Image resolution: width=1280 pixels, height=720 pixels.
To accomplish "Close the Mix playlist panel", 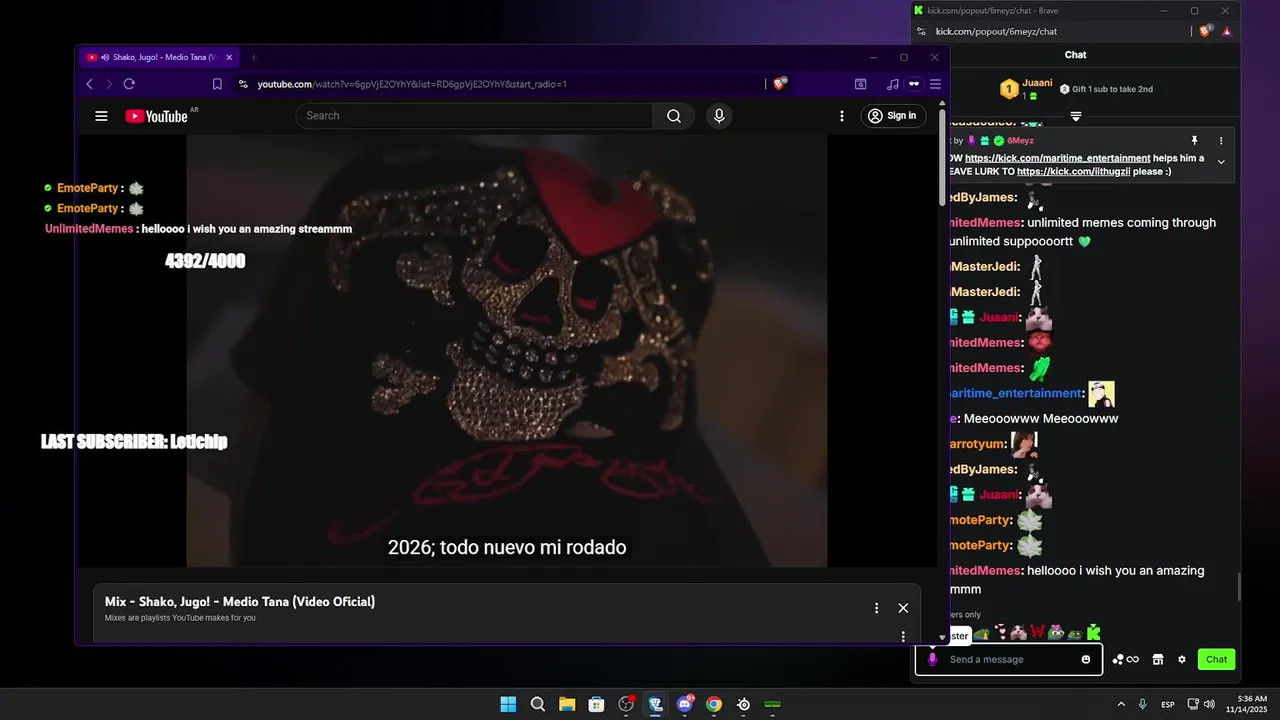I will pos(903,608).
